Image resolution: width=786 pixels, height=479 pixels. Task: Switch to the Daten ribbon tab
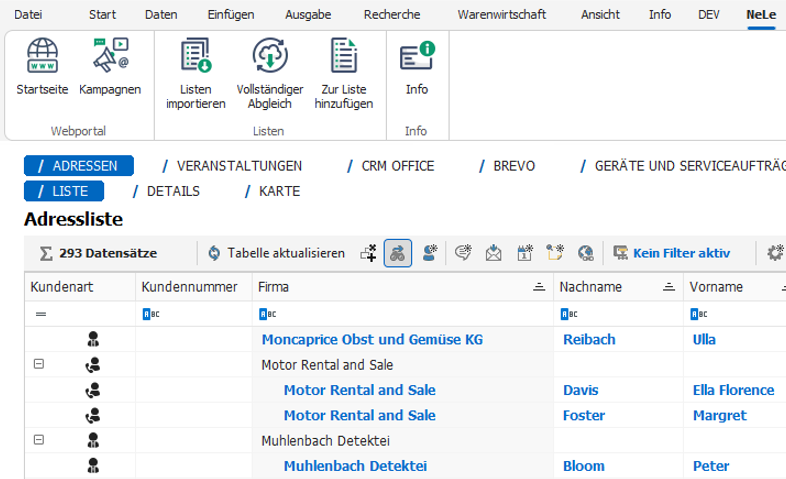pyautogui.click(x=161, y=15)
